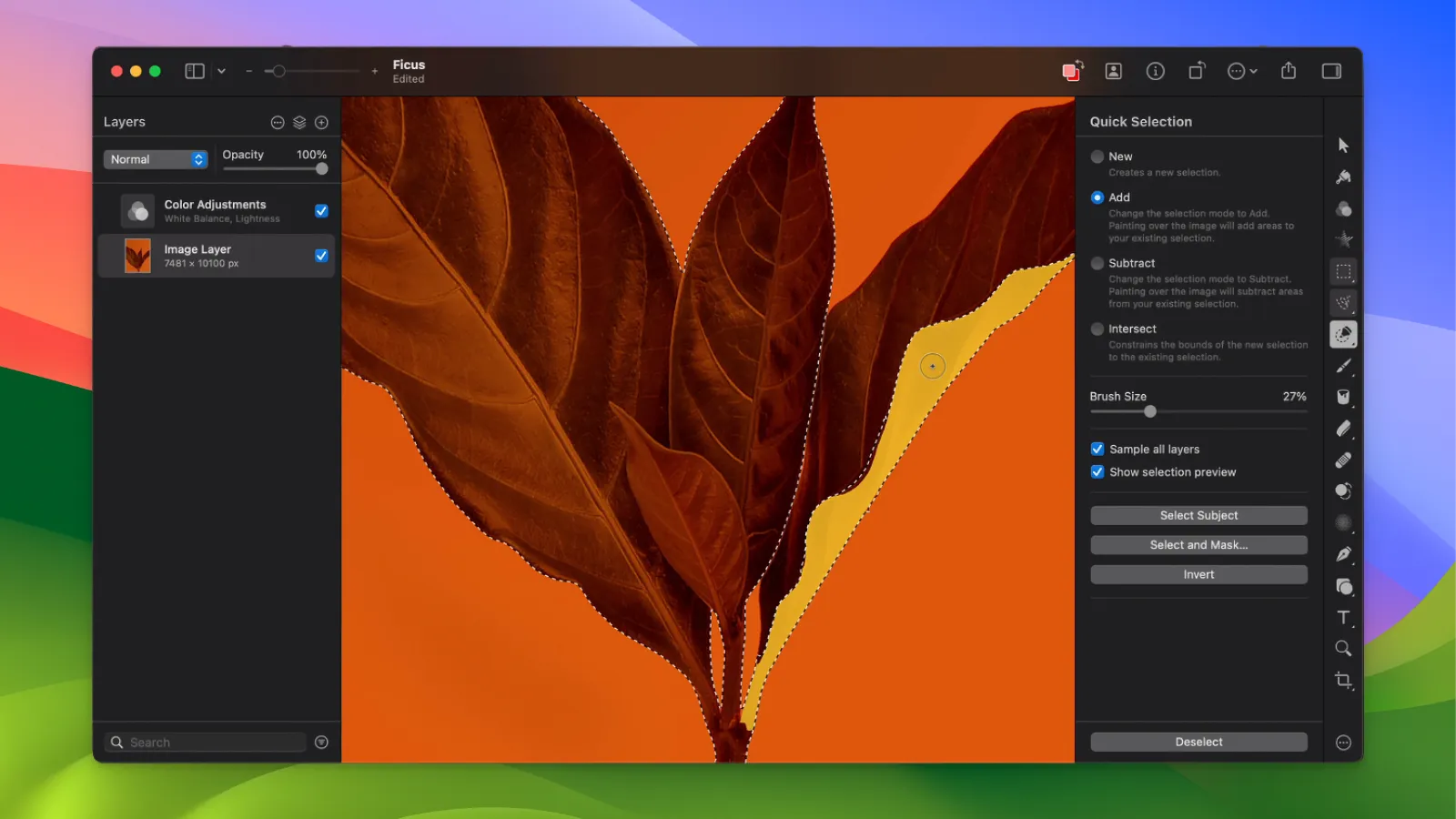
Task: Select the Add selection mode
Action: (x=1097, y=197)
